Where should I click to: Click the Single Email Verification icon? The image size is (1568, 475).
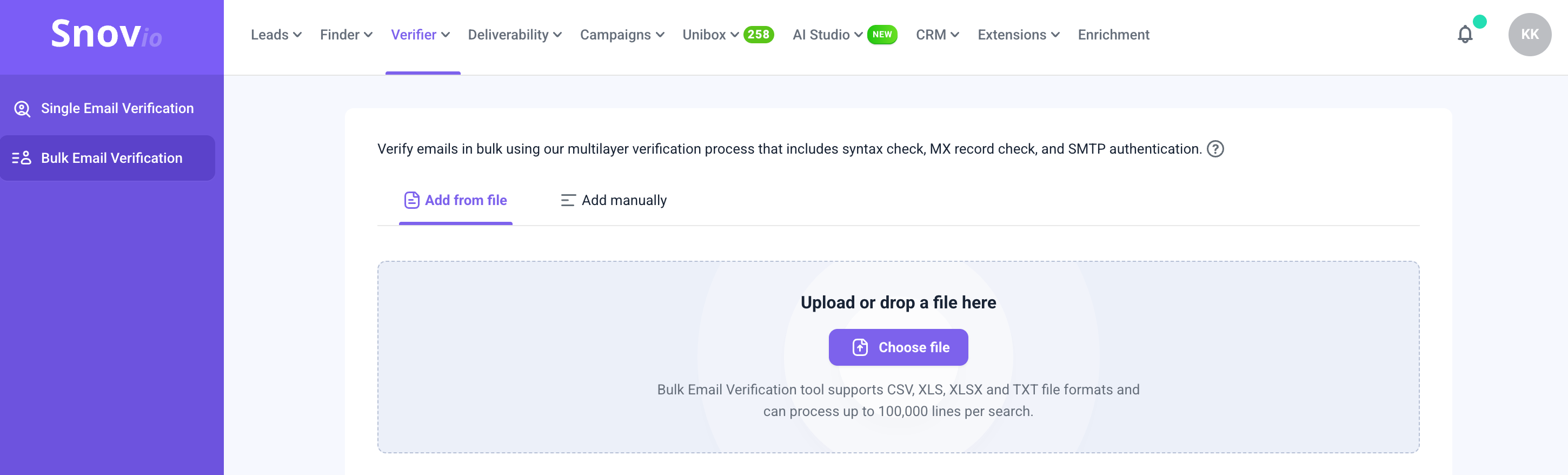pos(23,109)
